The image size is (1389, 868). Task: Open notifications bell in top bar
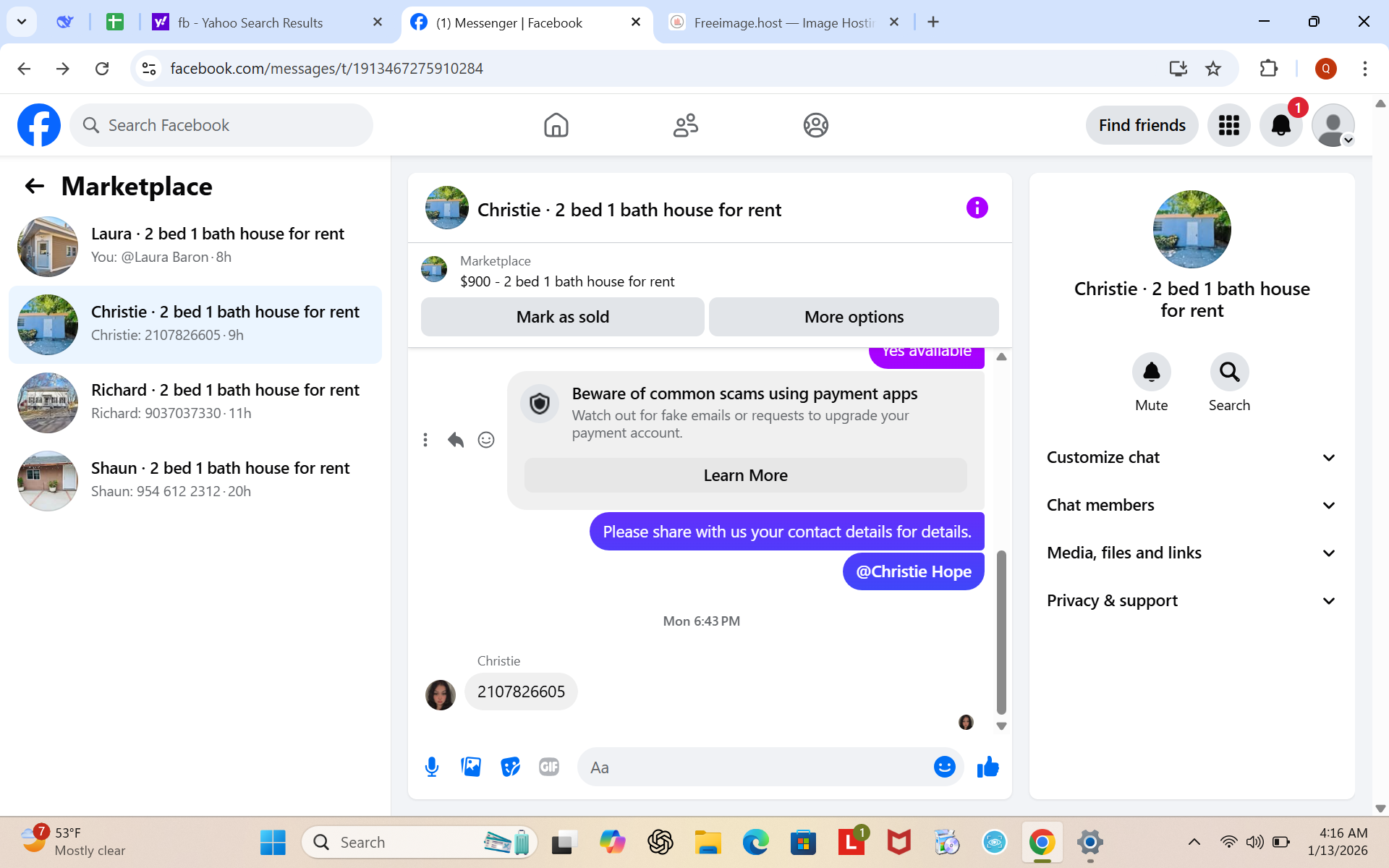click(x=1280, y=125)
